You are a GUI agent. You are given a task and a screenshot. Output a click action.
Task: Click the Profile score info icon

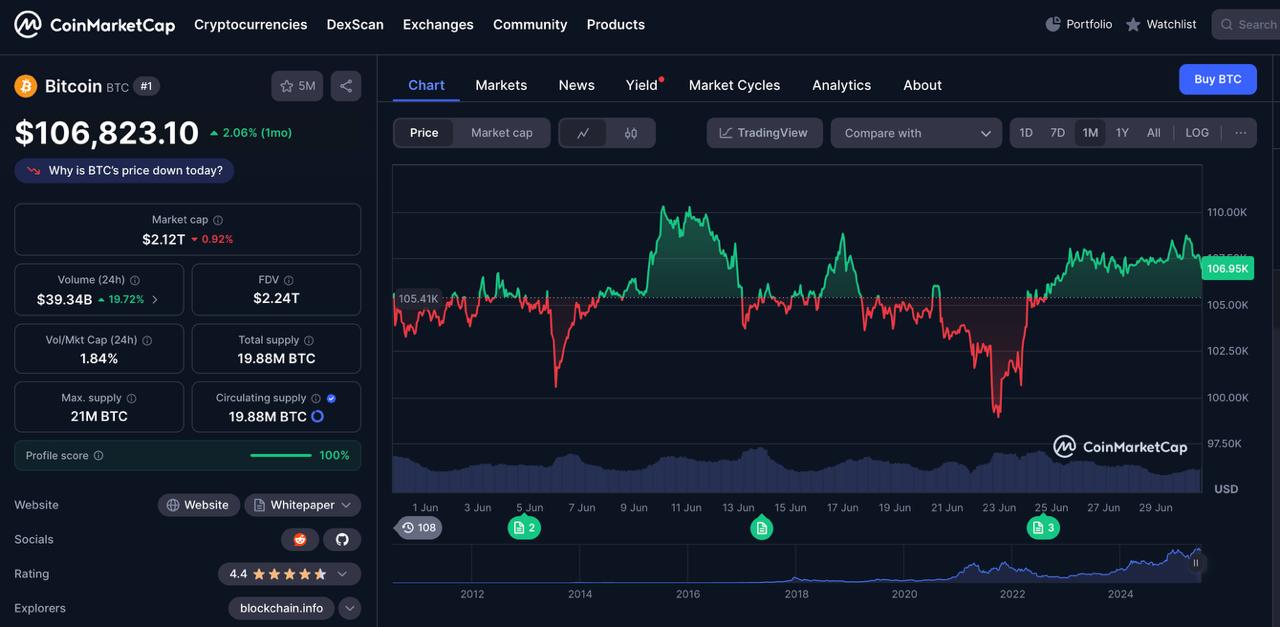[98, 456]
